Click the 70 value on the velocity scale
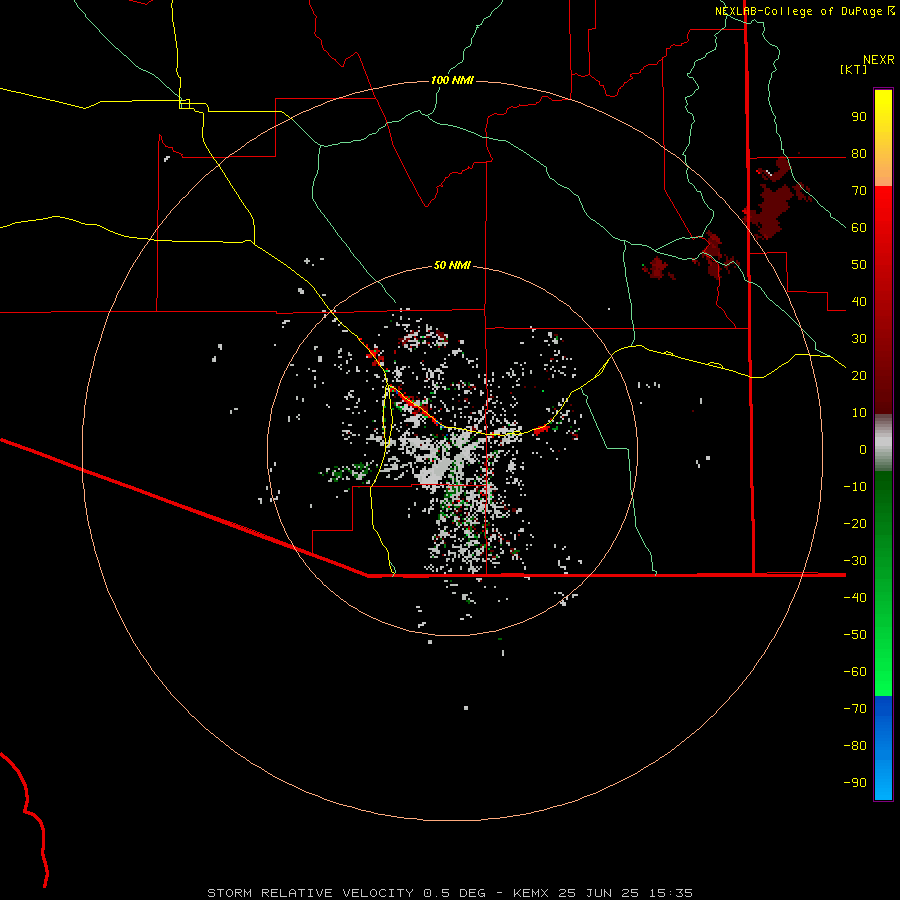900x900 pixels. coord(859,191)
